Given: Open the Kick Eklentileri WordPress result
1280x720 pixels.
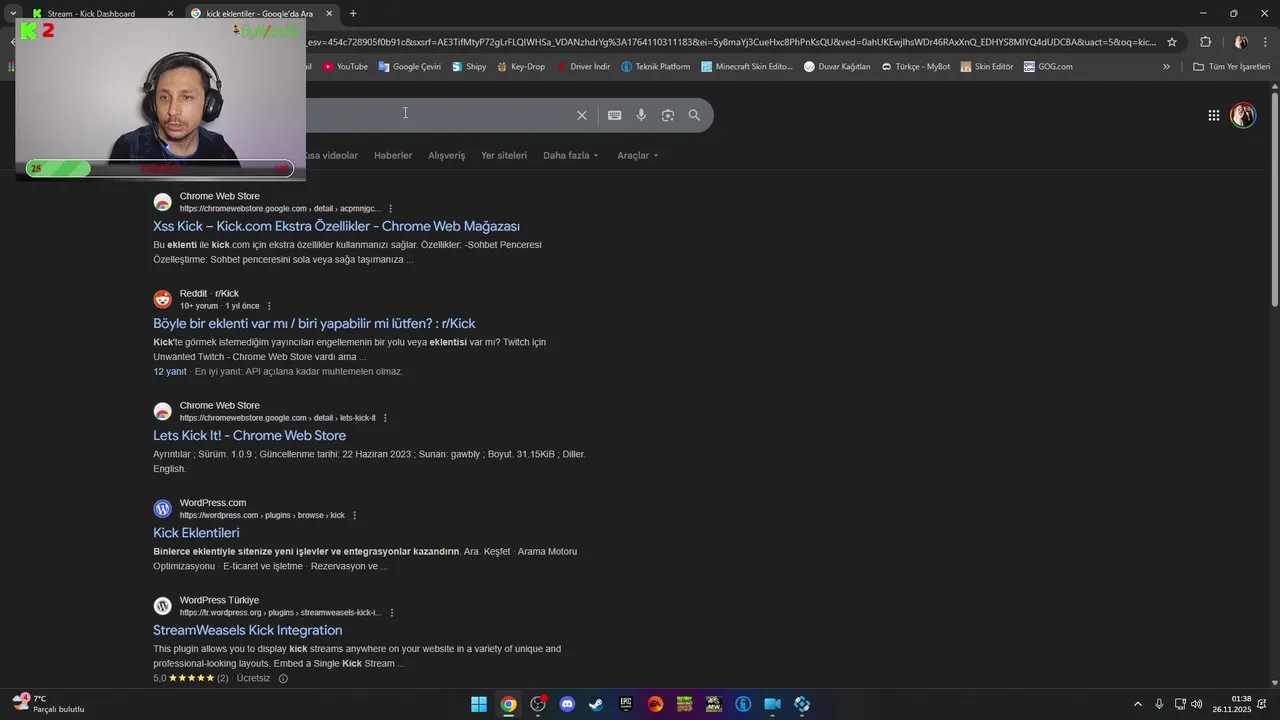Looking at the screenshot, I should [196, 533].
